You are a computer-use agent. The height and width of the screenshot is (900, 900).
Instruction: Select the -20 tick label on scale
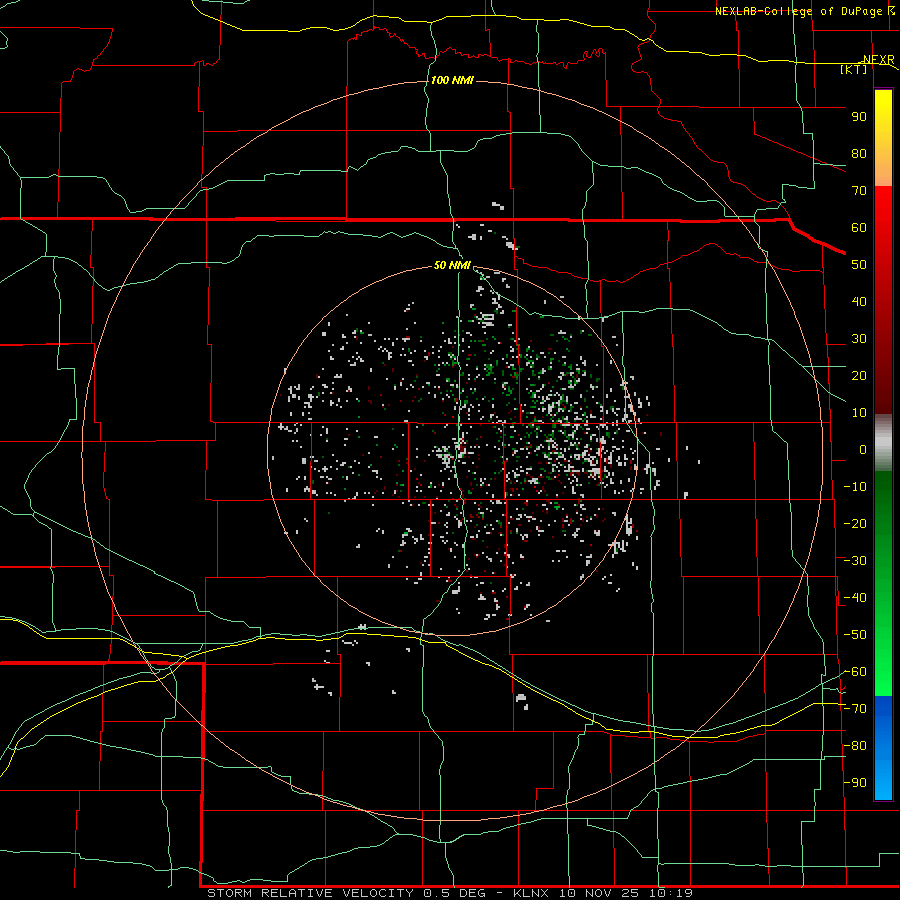pyautogui.click(x=855, y=523)
